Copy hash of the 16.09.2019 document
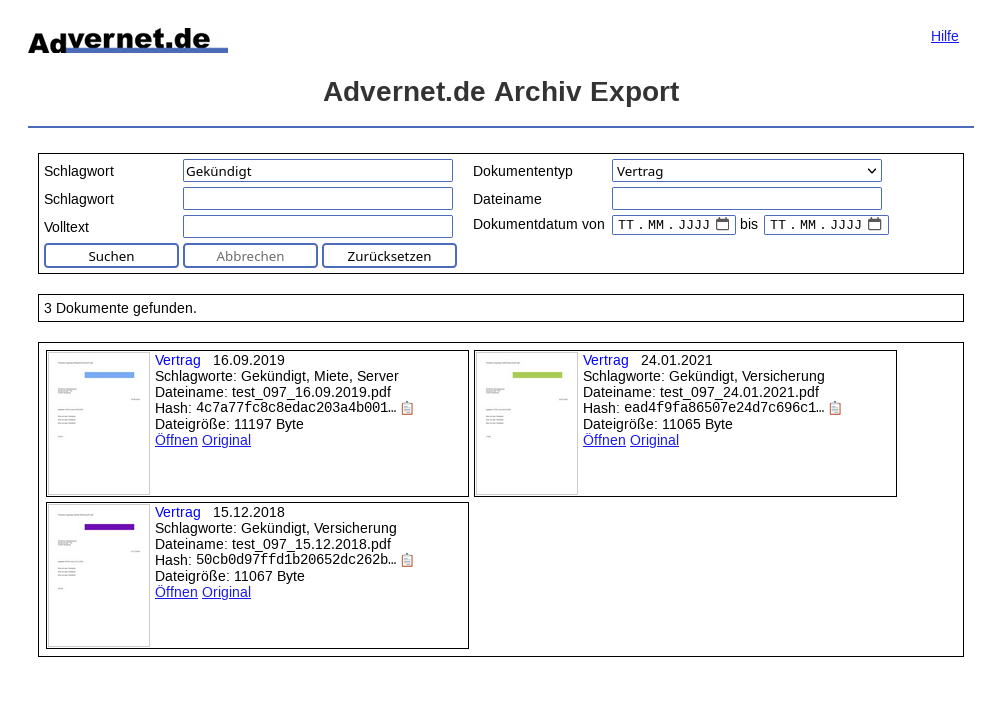Image resolution: width=1002 pixels, height=722 pixels. 407,408
